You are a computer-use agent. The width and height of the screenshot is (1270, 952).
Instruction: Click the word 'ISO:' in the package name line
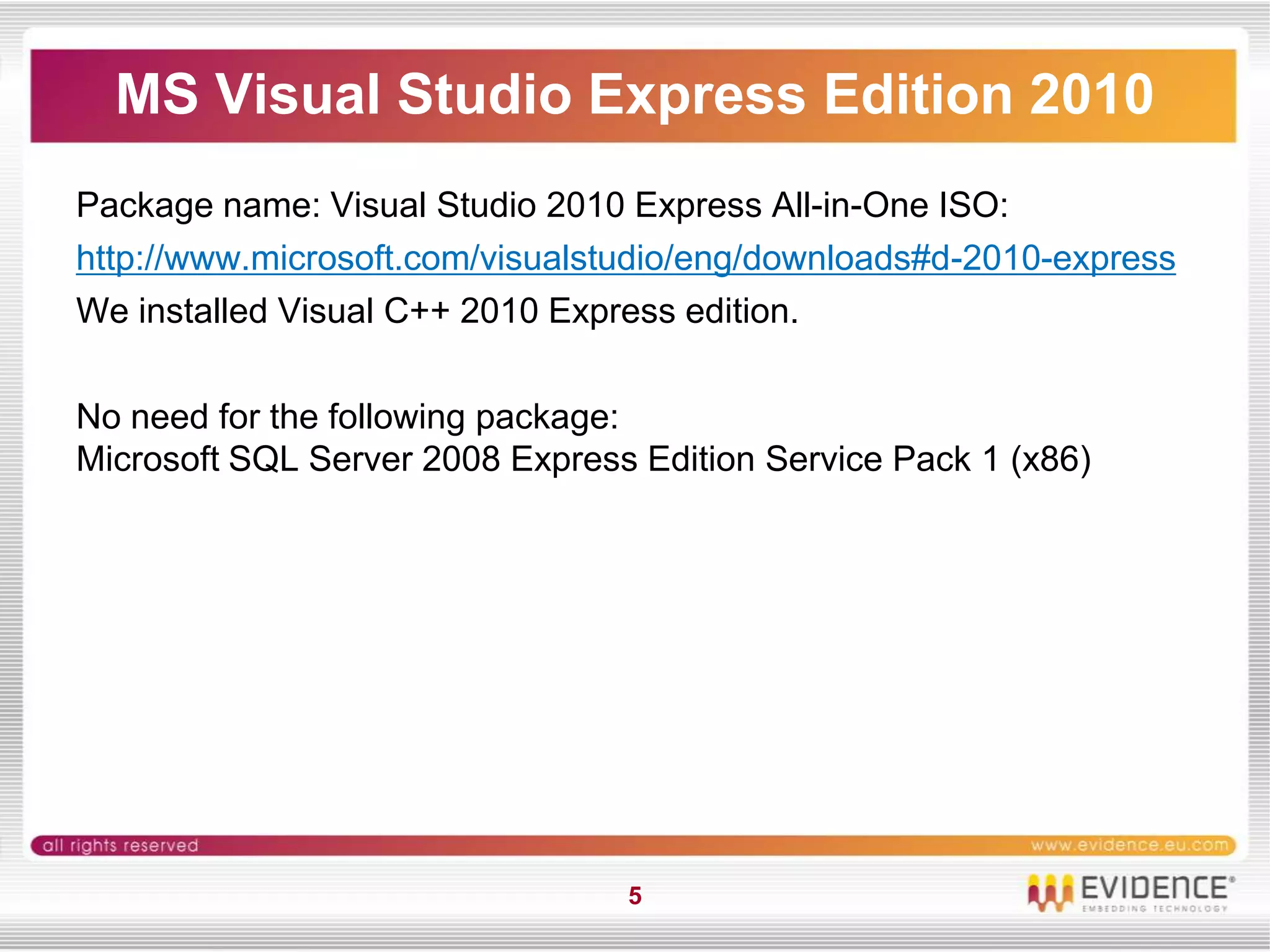[x=974, y=205]
